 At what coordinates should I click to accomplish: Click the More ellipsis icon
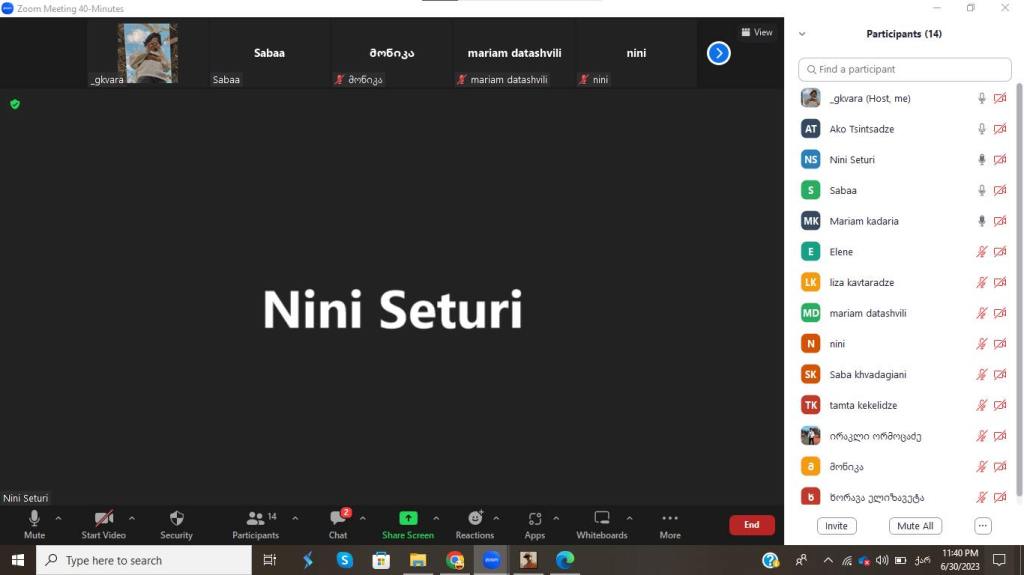pyautogui.click(x=670, y=518)
